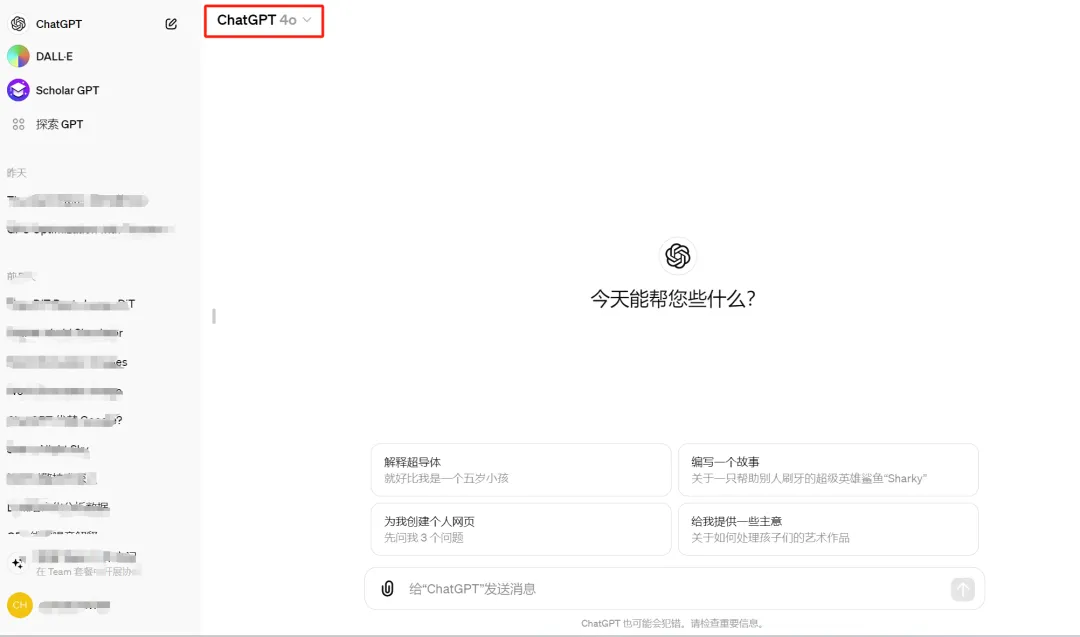Open the ChatGPT 4o model dropdown
The width and height of the screenshot is (1080, 637).
point(262,19)
